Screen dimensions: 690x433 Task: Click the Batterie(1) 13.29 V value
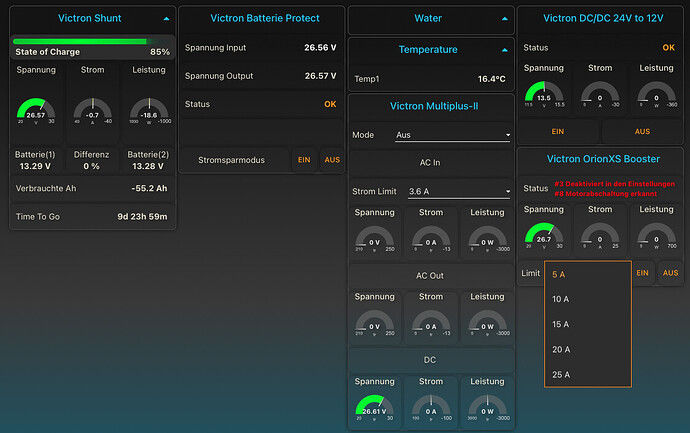click(35, 166)
